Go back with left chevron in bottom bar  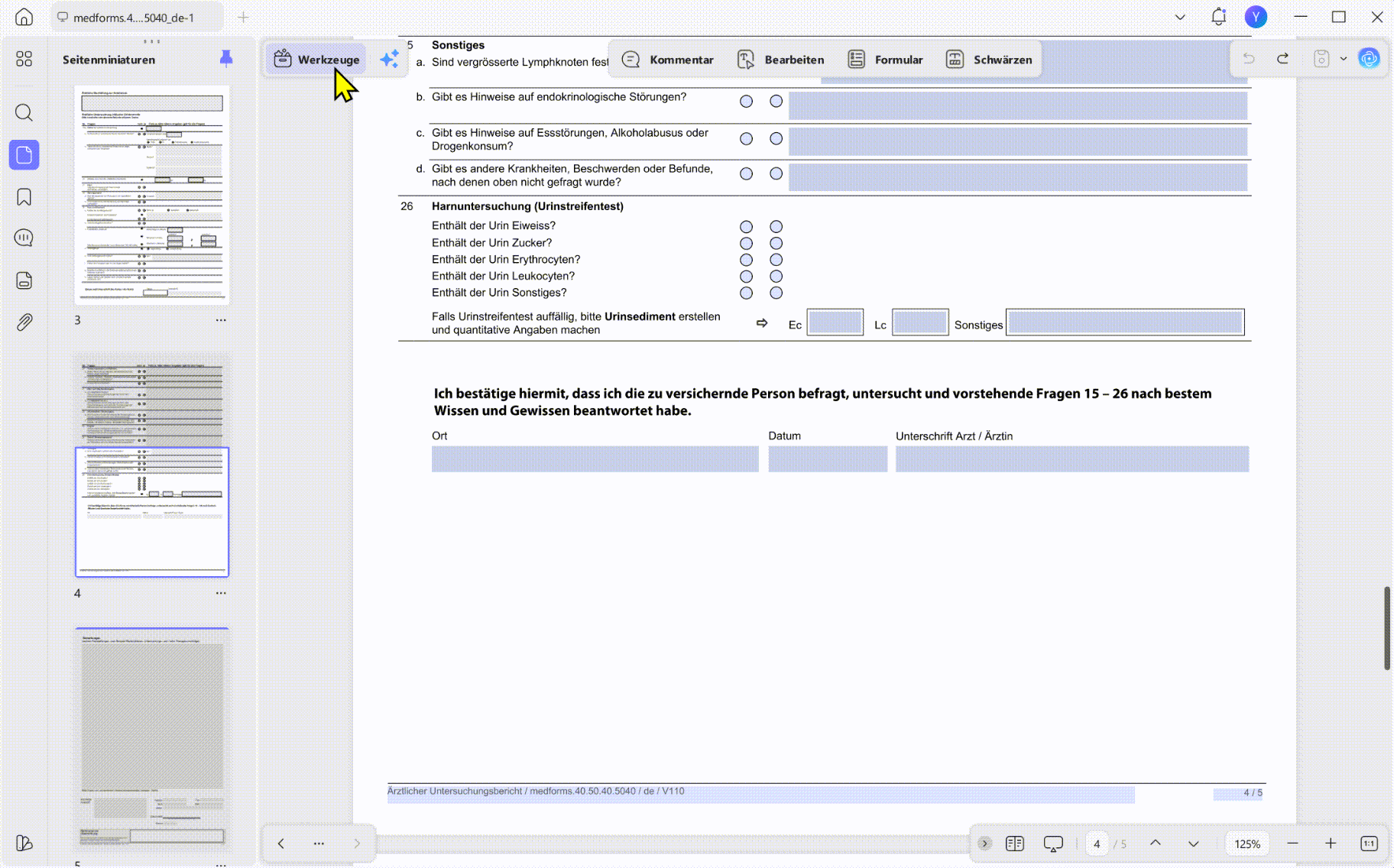(280, 844)
